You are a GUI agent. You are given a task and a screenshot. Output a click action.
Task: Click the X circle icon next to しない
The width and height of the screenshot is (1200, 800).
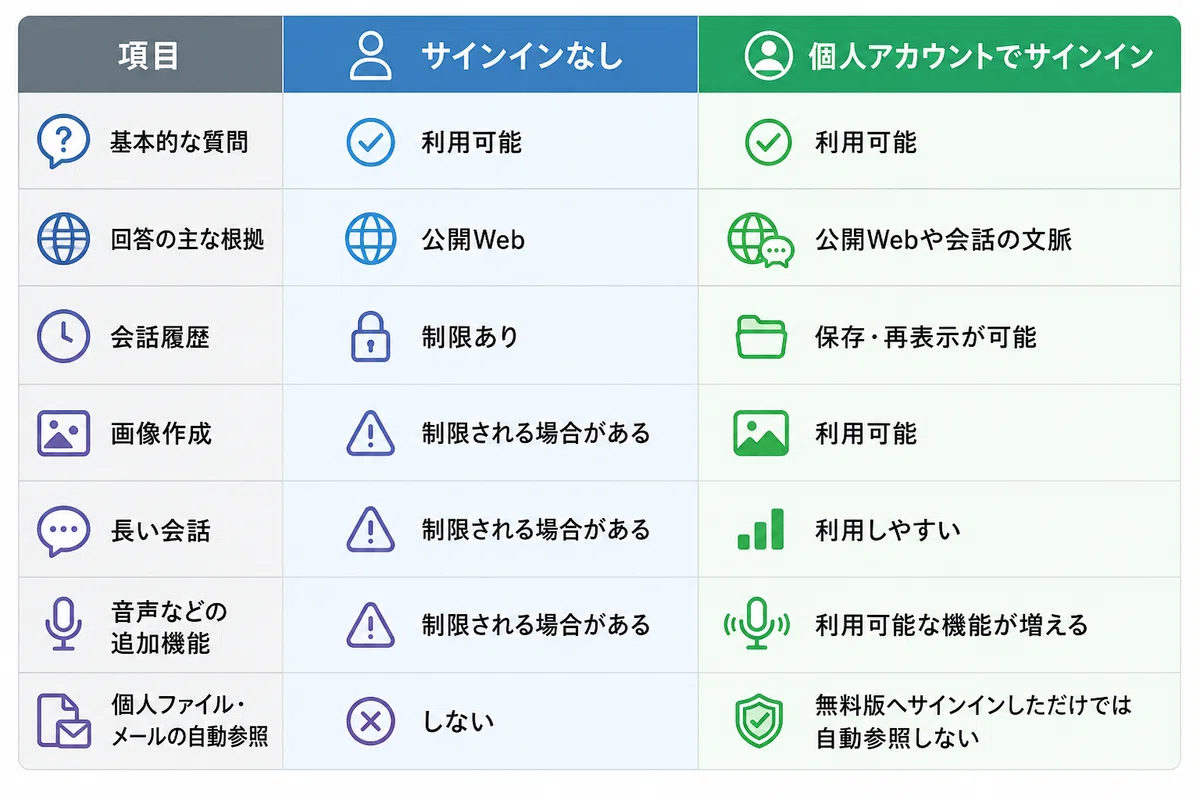click(370, 721)
